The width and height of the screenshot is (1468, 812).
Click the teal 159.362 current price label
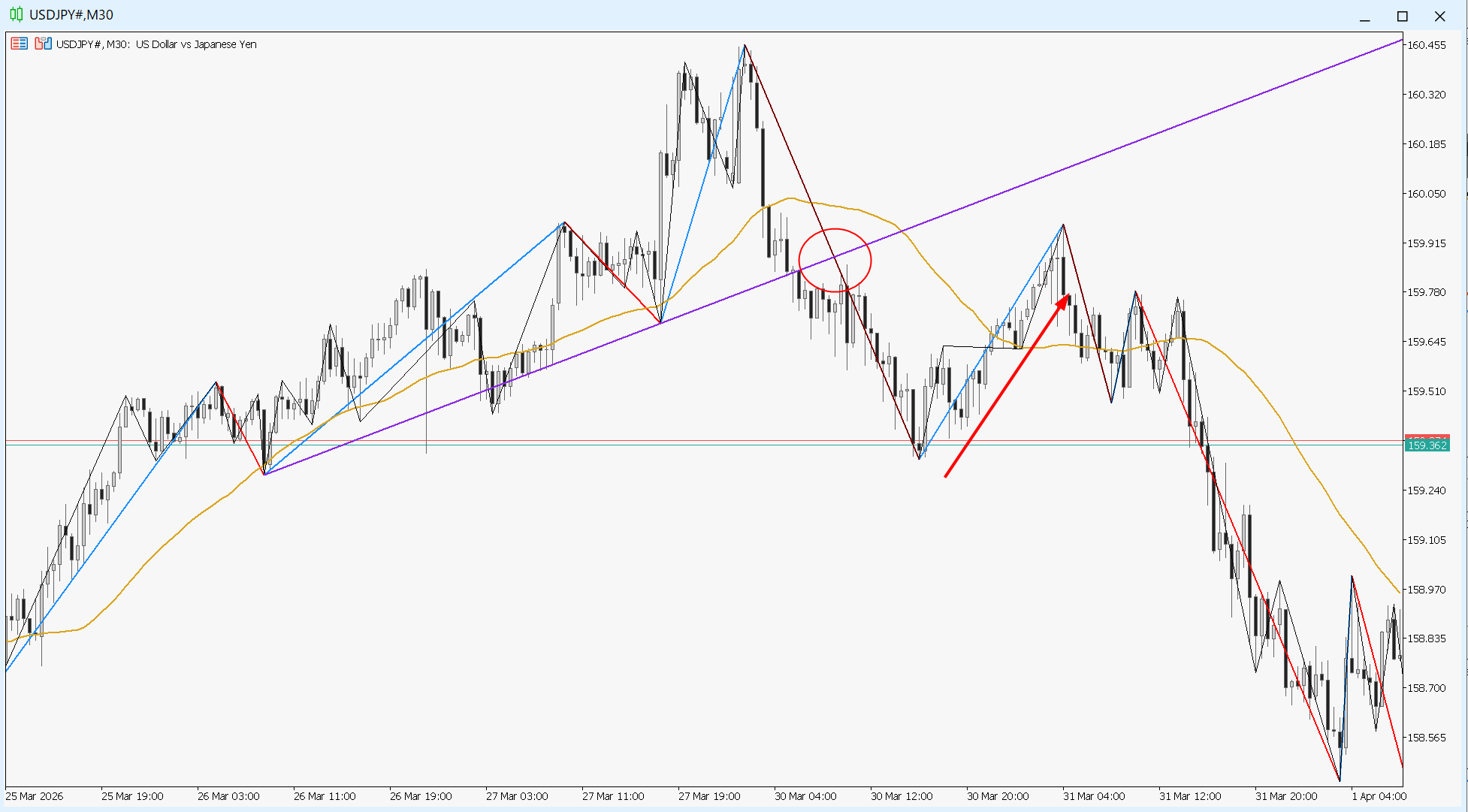pyautogui.click(x=1427, y=445)
